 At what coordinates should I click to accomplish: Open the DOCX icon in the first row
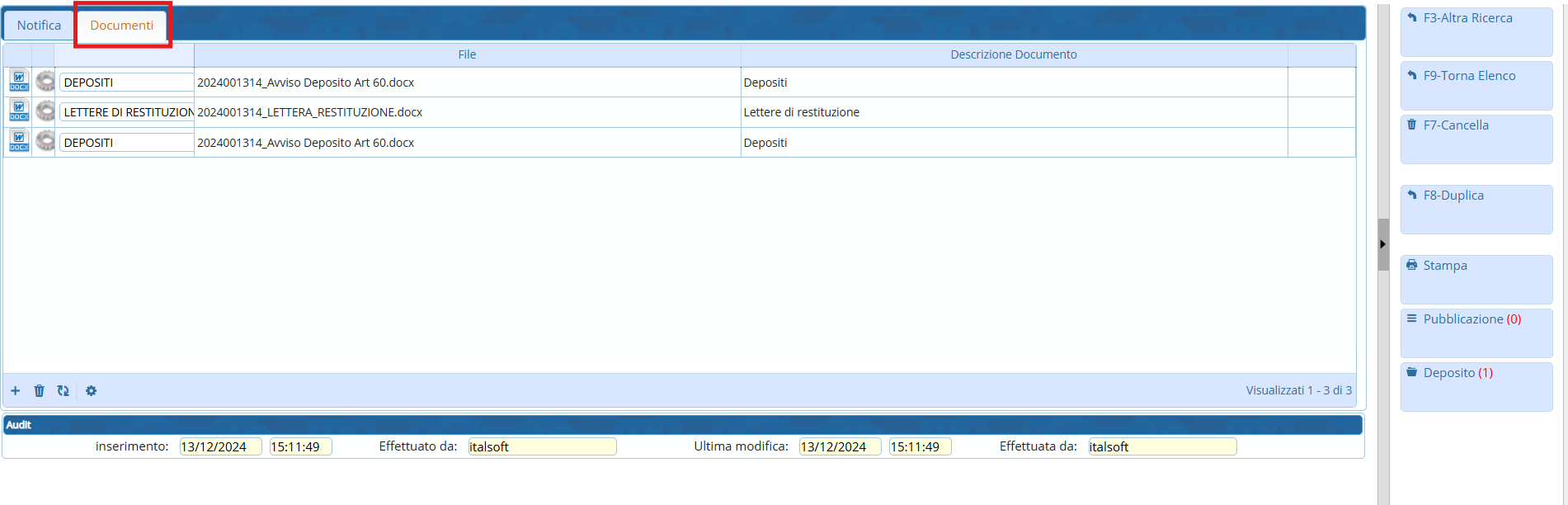(18, 82)
